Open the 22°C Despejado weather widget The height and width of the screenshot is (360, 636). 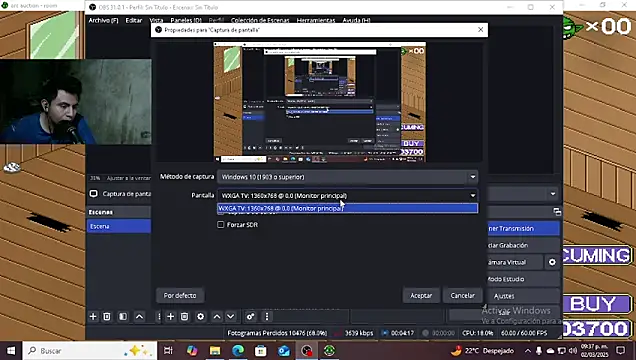[x=483, y=351]
